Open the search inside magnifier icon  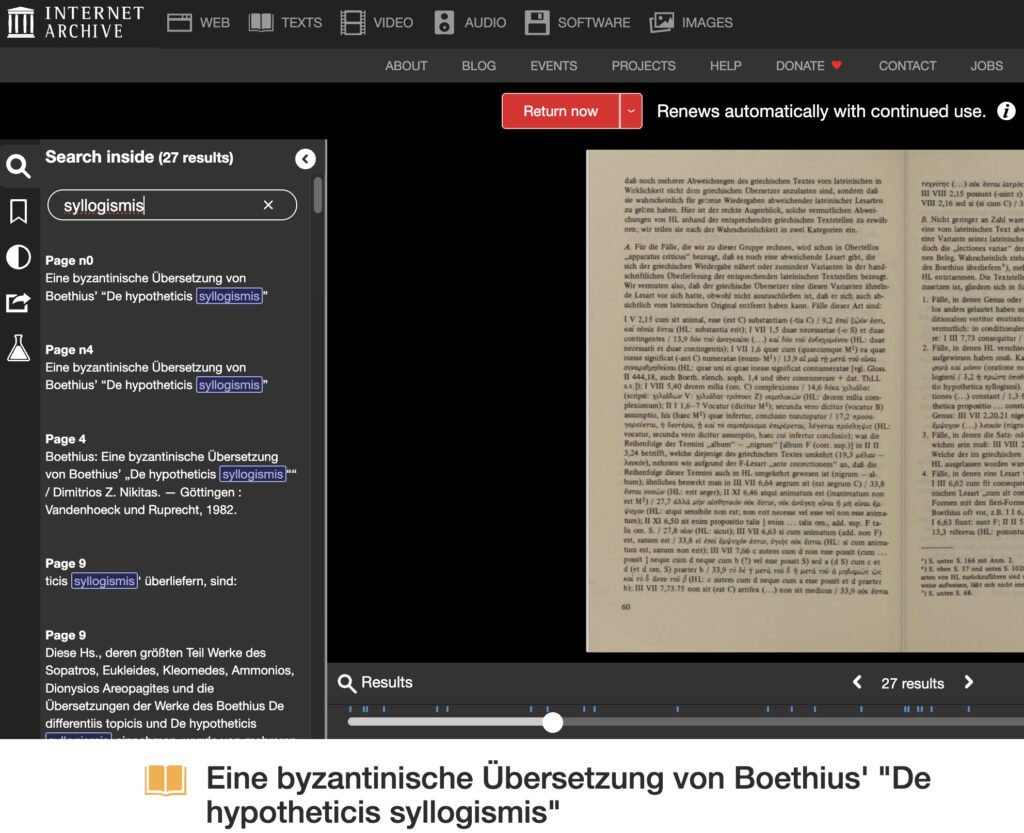click(18, 166)
